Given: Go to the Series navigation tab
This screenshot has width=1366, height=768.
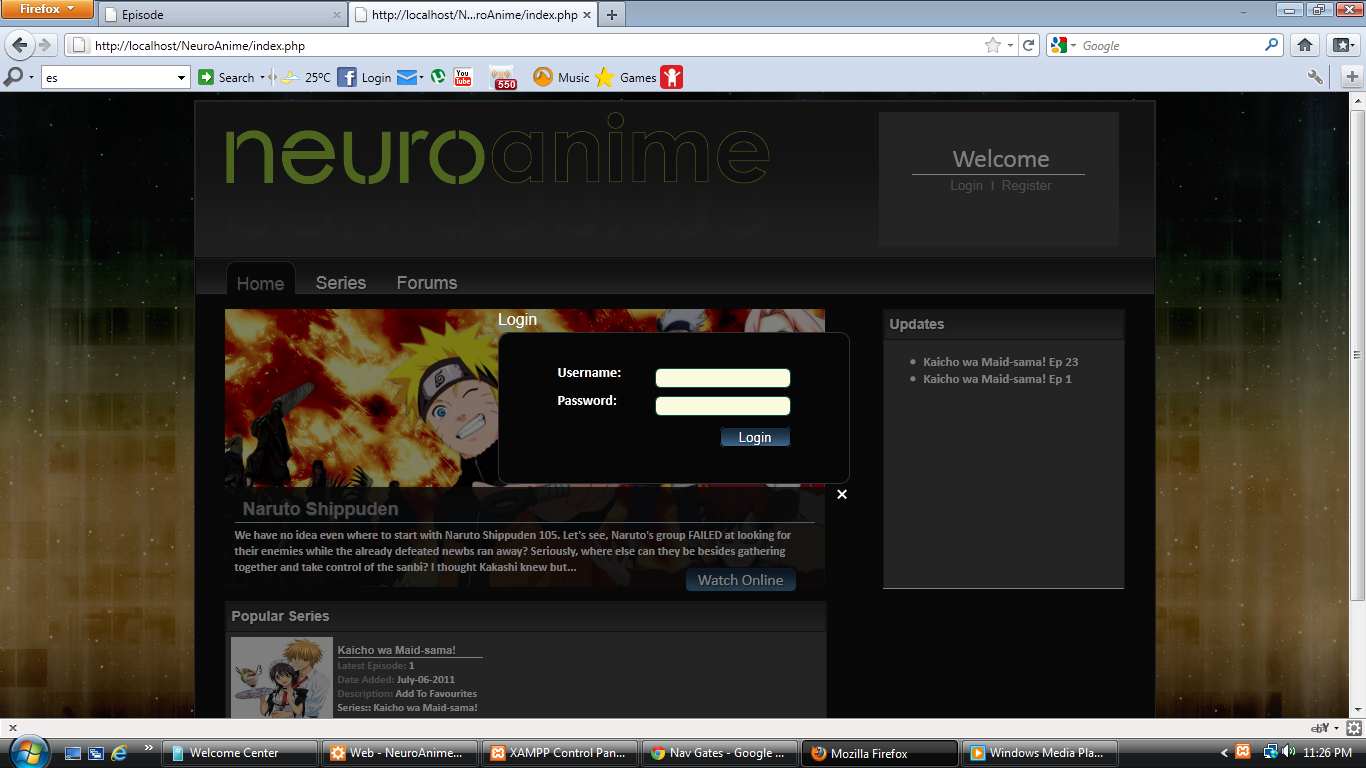Looking at the screenshot, I should 341,283.
